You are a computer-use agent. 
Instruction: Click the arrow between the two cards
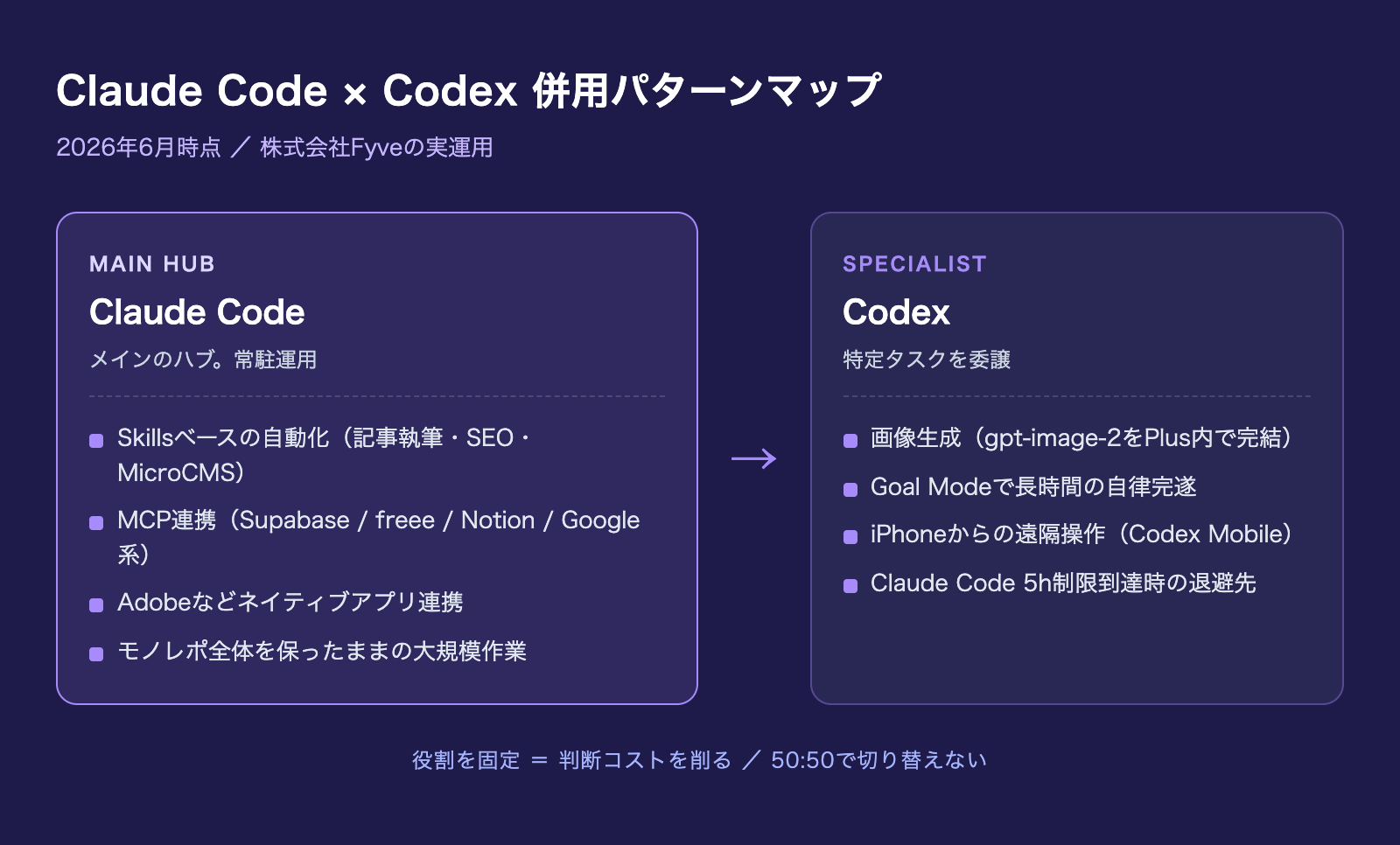pos(754,458)
